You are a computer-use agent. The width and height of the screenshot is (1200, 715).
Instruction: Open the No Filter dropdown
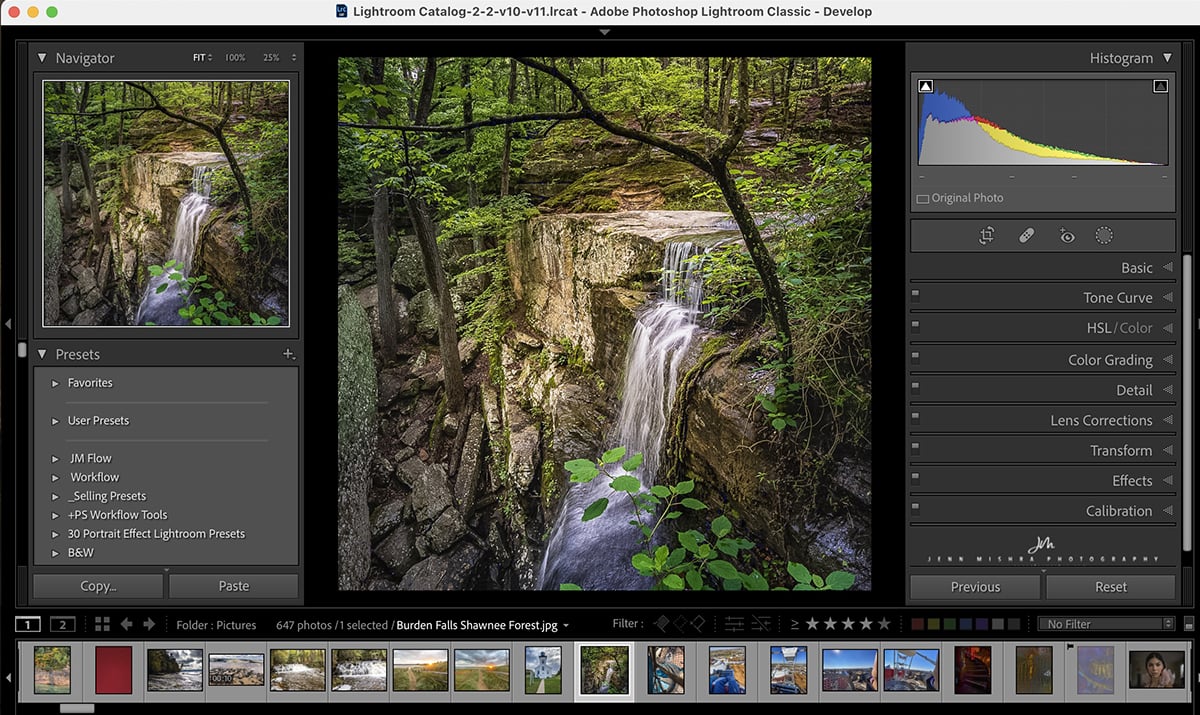point(1106,623)
